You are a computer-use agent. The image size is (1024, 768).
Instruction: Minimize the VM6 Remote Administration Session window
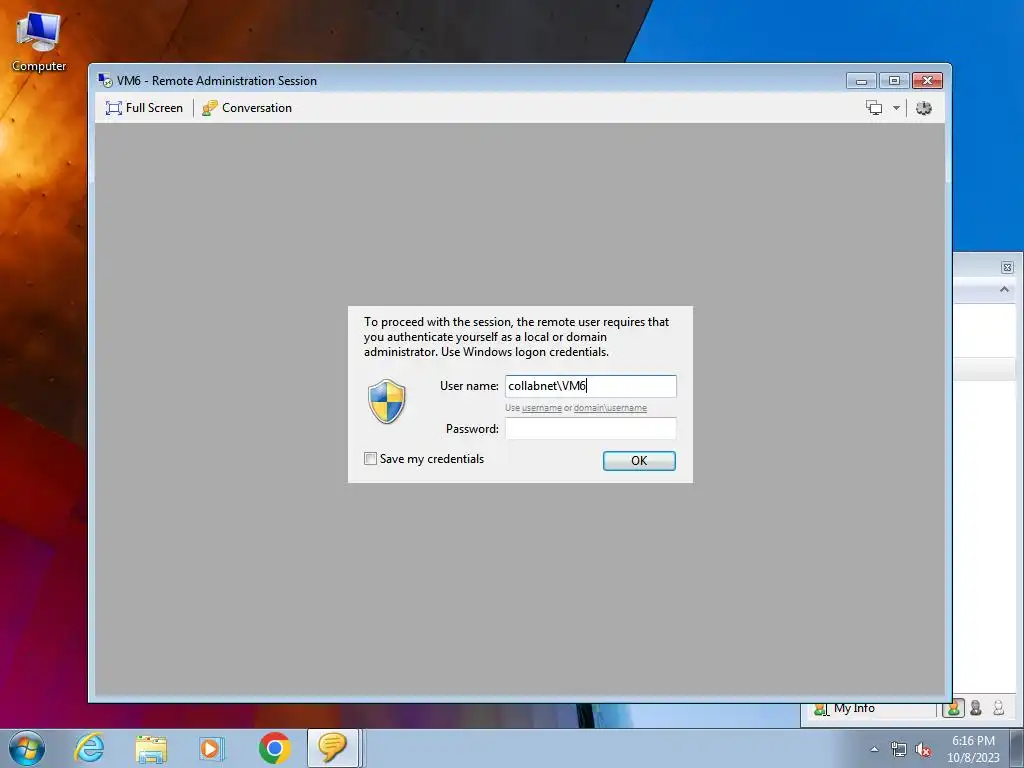tap(861, 80)
